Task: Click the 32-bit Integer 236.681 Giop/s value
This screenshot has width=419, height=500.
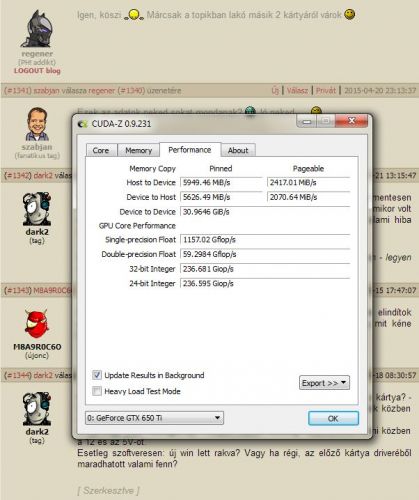Action: pyautogui.click(x=265, y=269)
